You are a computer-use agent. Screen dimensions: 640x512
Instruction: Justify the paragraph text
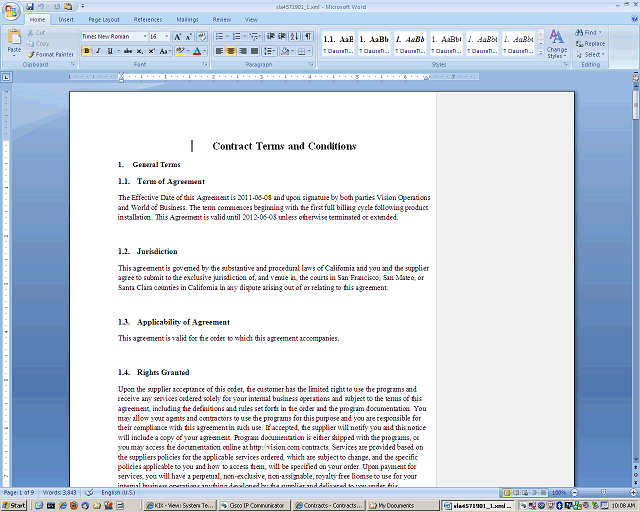coord(254,51)
